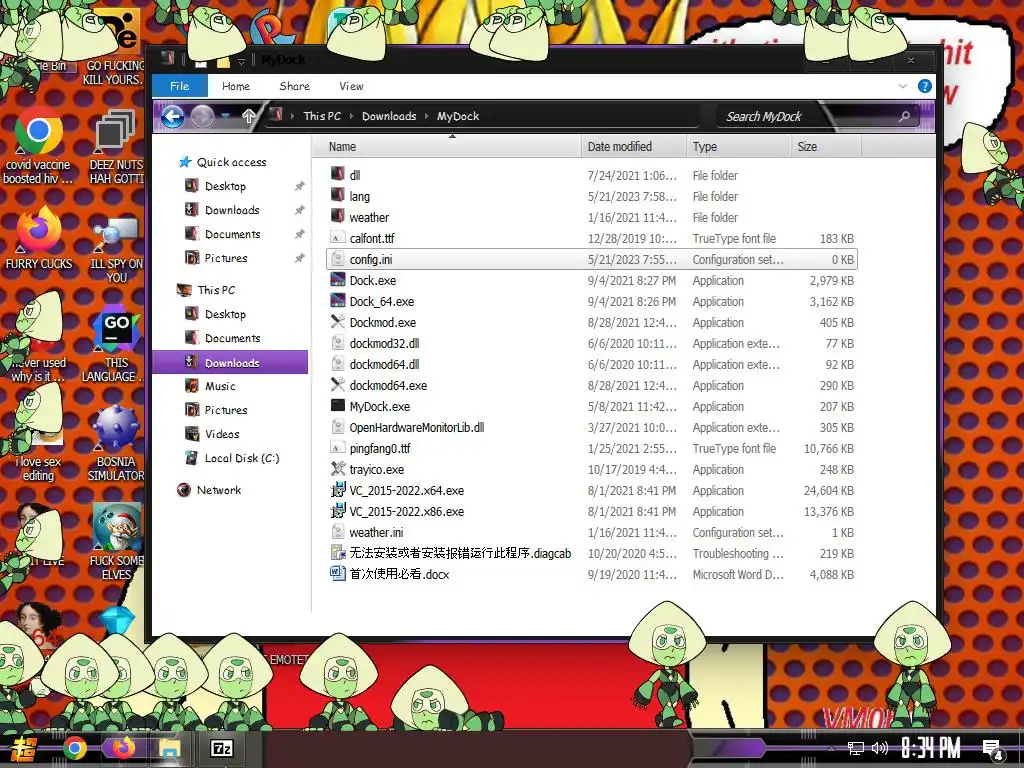Select Documents under Quick access
Screen dimensions: 1024x768
pos(232,234)
